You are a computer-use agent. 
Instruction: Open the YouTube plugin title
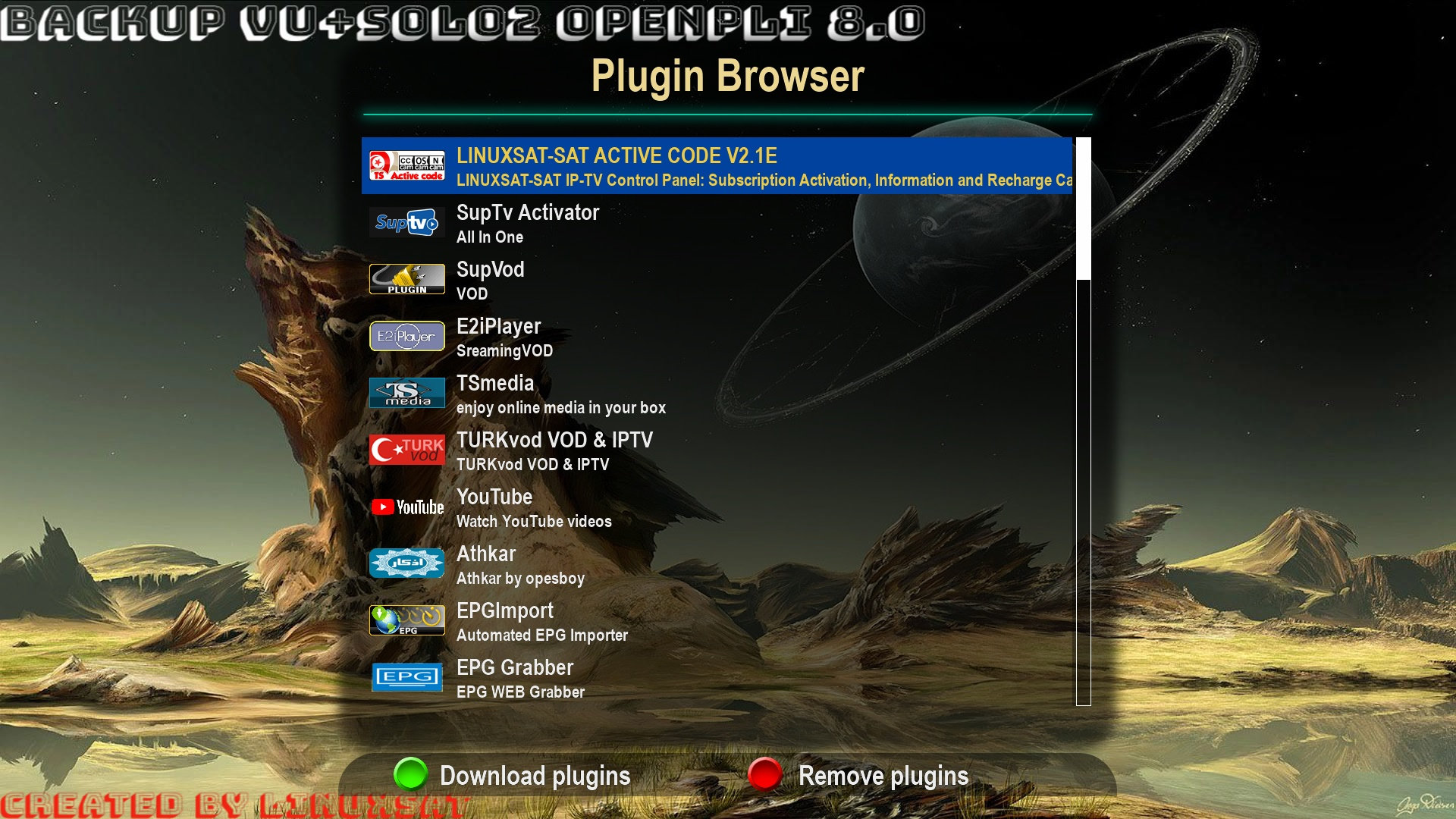tap(494, 497)
